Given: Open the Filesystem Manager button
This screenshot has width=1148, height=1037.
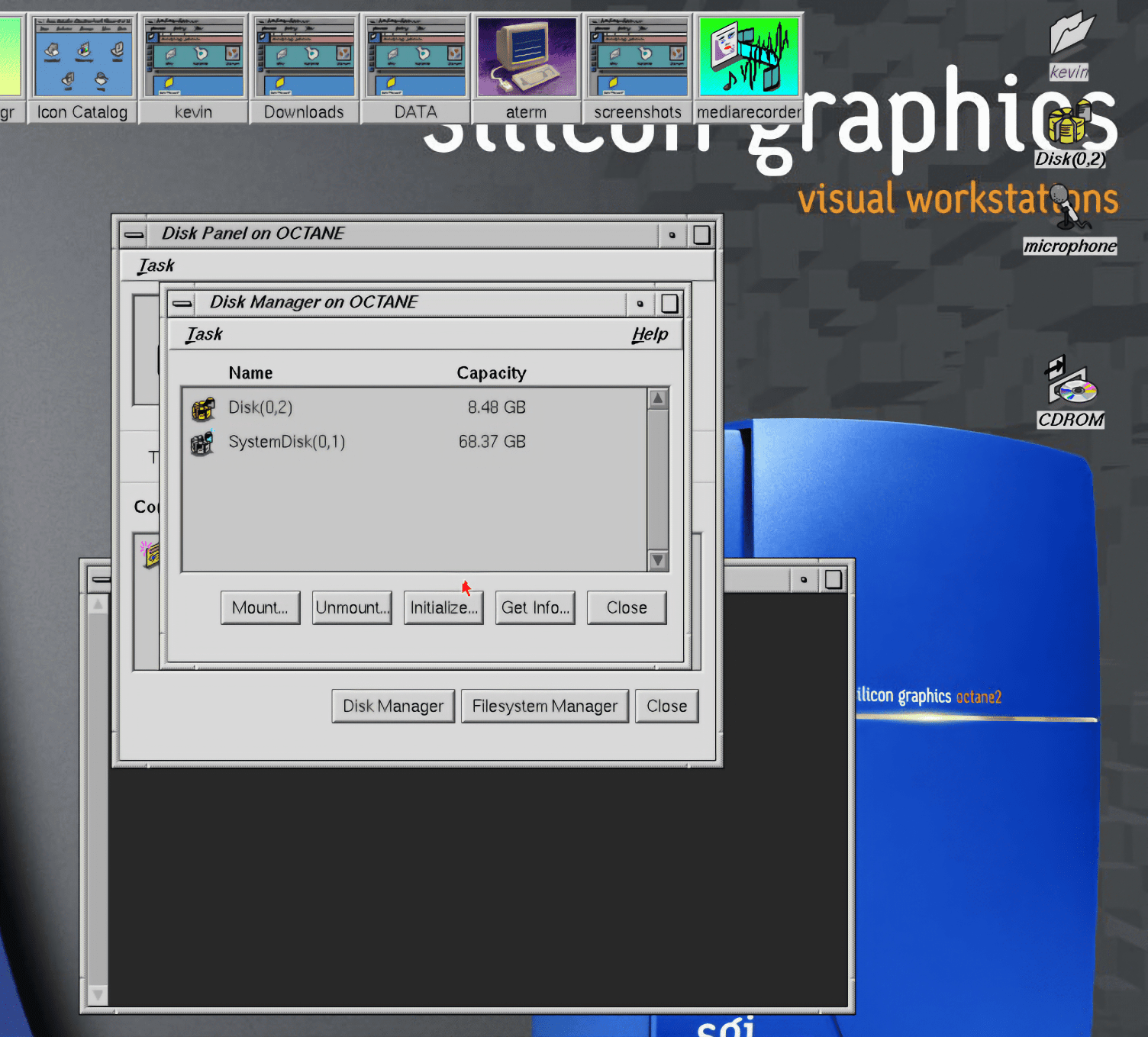Looking at the screenshot, I should click(545, 706).
